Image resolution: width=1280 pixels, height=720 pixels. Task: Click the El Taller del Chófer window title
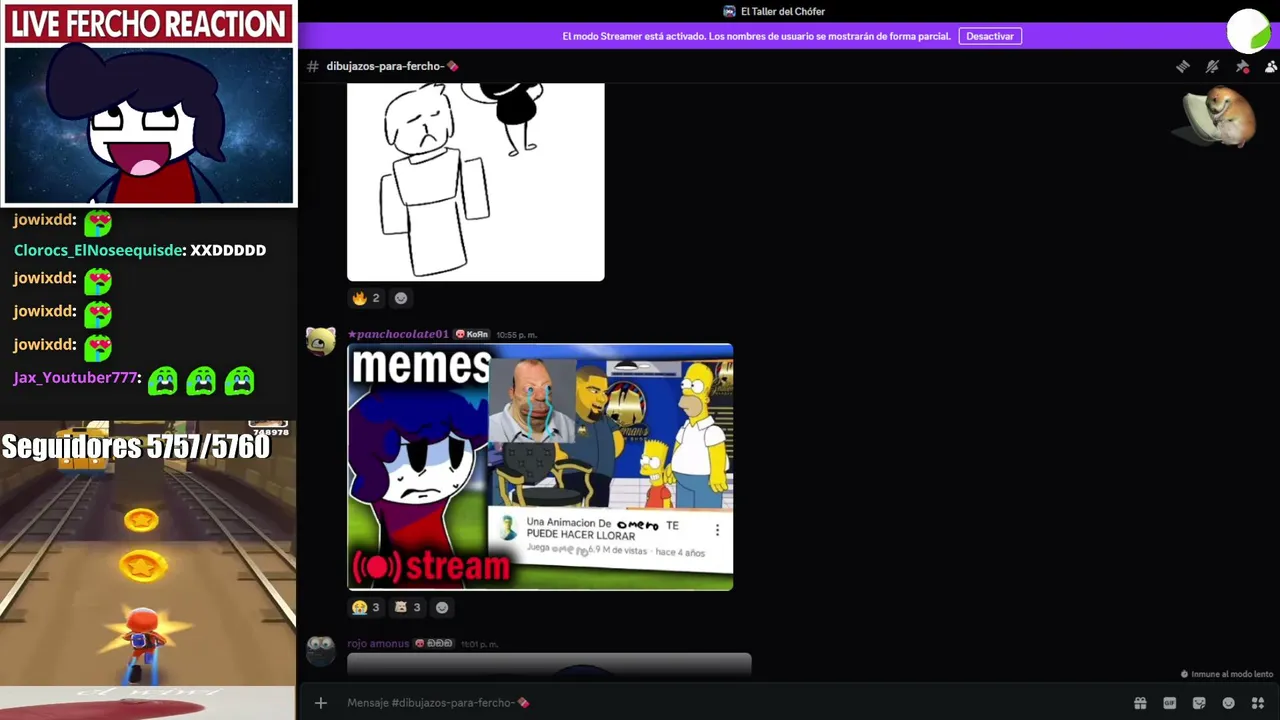click(783, 11)
